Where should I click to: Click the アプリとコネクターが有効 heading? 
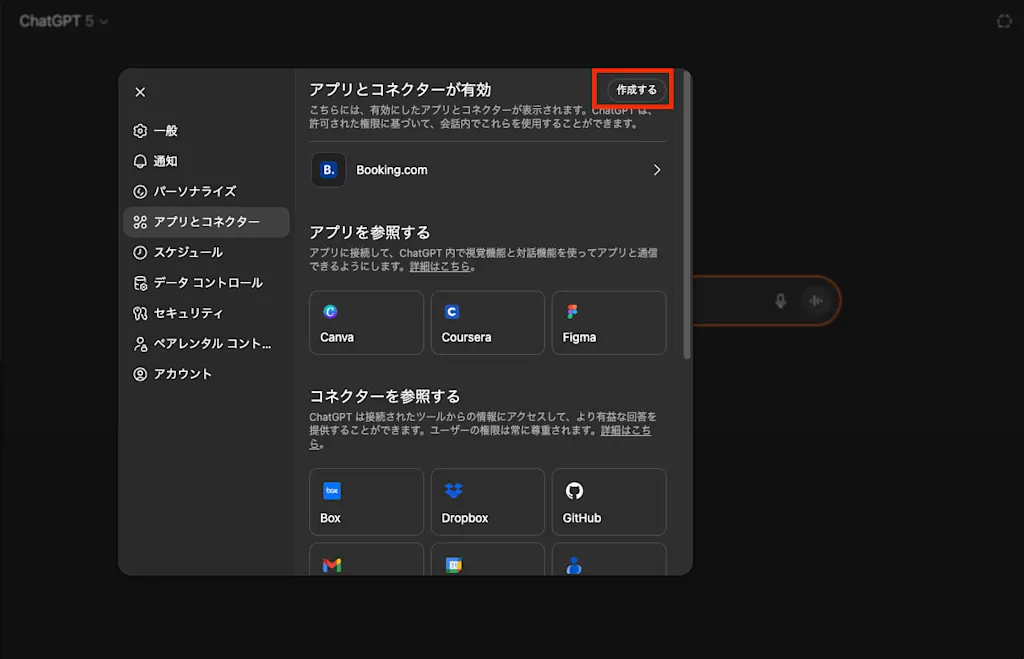pos(400,89)
